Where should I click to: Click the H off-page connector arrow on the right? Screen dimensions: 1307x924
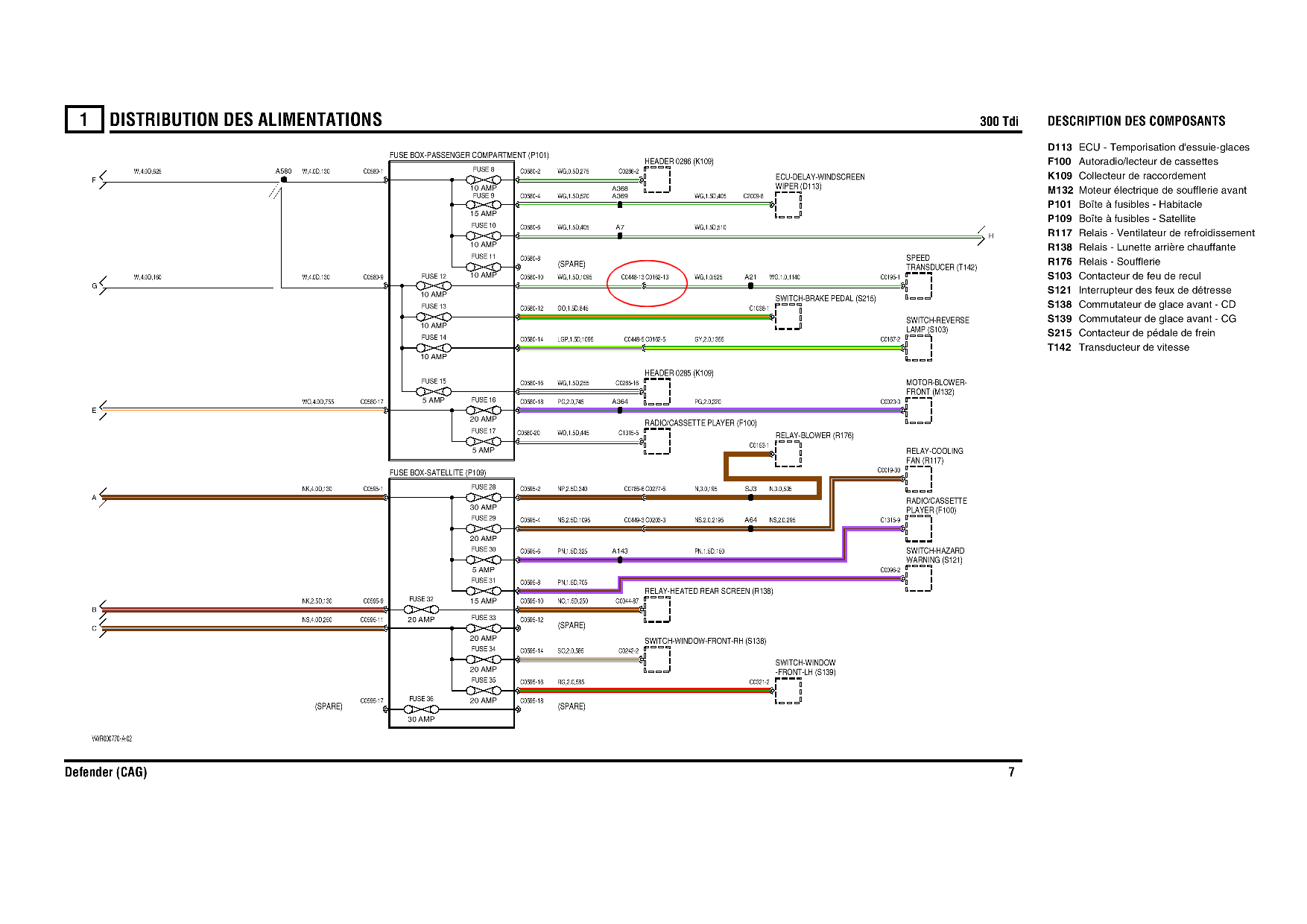984,236
